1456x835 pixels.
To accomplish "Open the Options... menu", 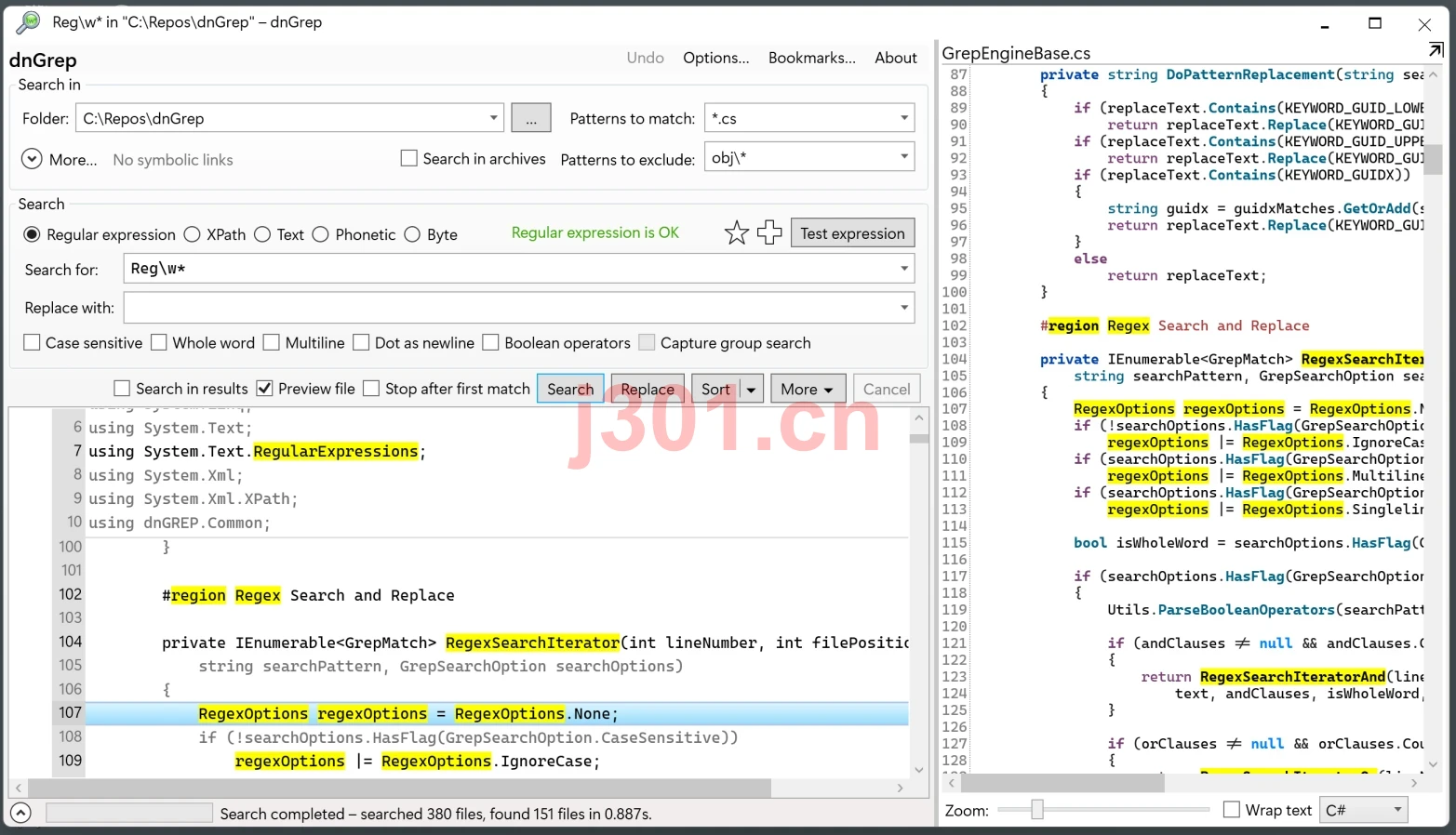I will pos(715,58).
